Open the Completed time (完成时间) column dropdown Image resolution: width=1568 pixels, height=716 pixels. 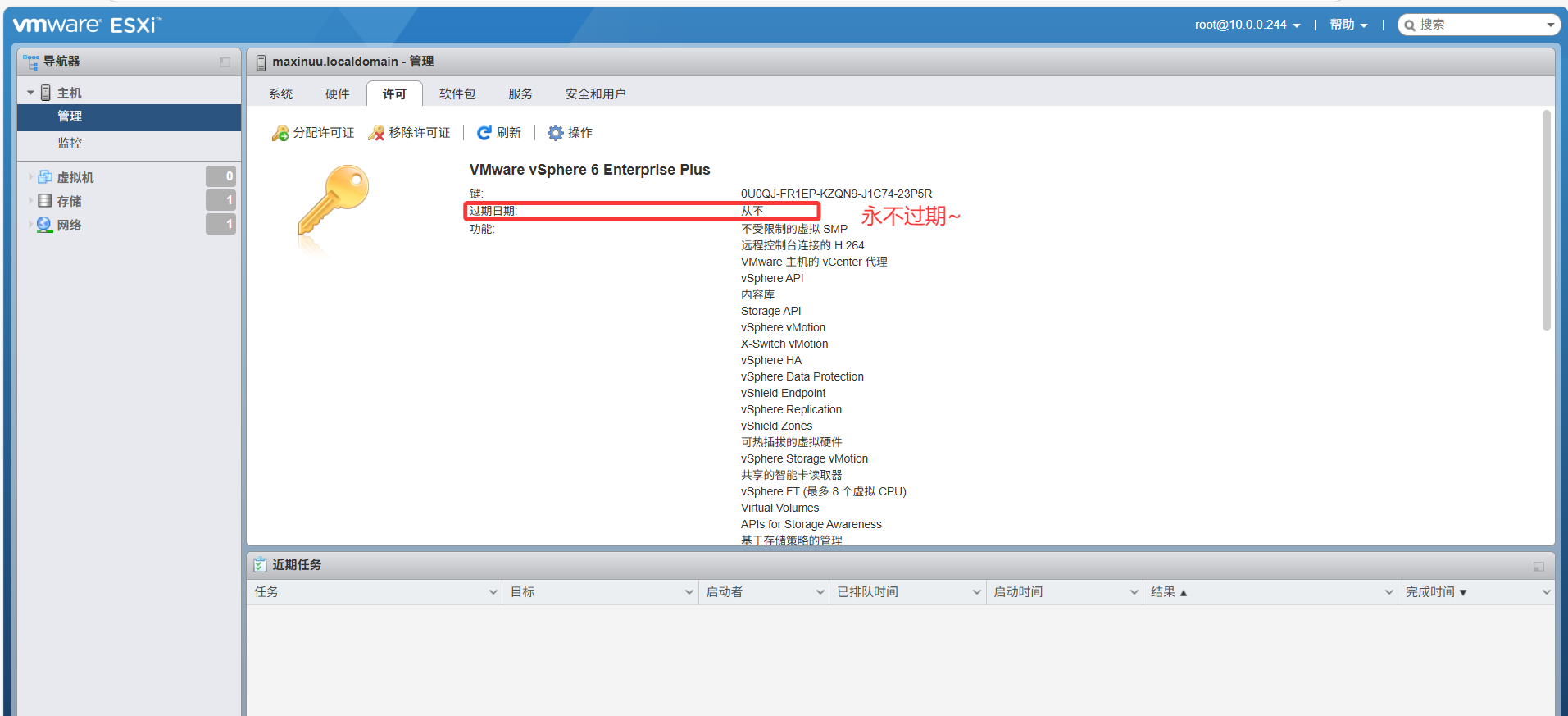[x=1546, y=592]
